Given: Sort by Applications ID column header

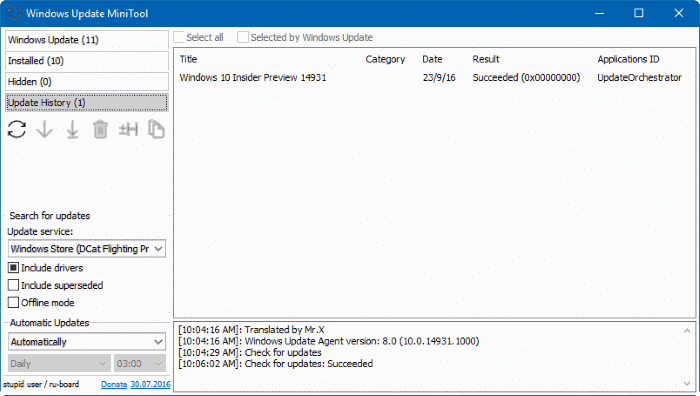Looking at the screenshot, I should 628,59.
